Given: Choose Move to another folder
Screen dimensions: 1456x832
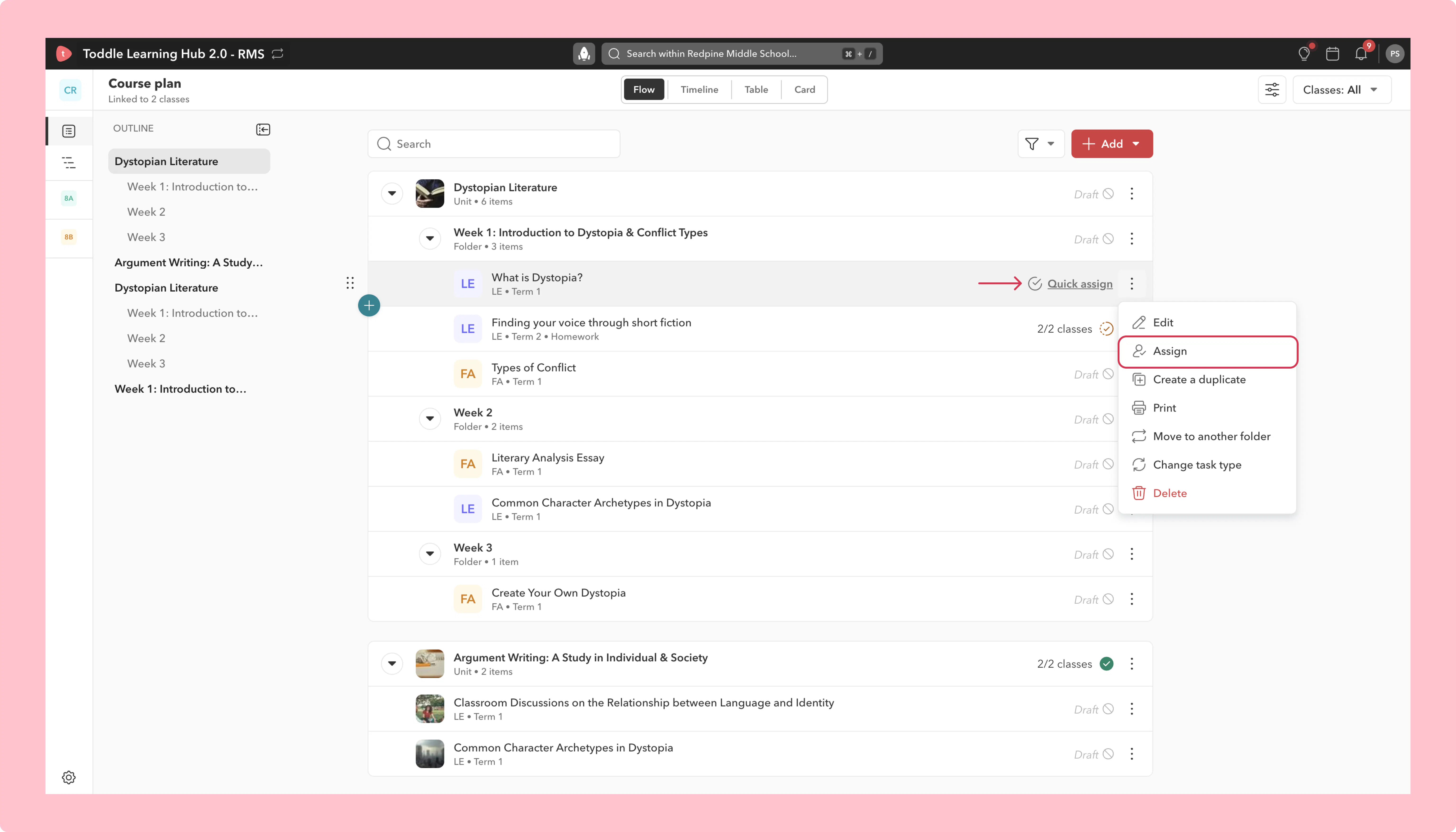Looking at the screenshot, I should coord(1207,437).
